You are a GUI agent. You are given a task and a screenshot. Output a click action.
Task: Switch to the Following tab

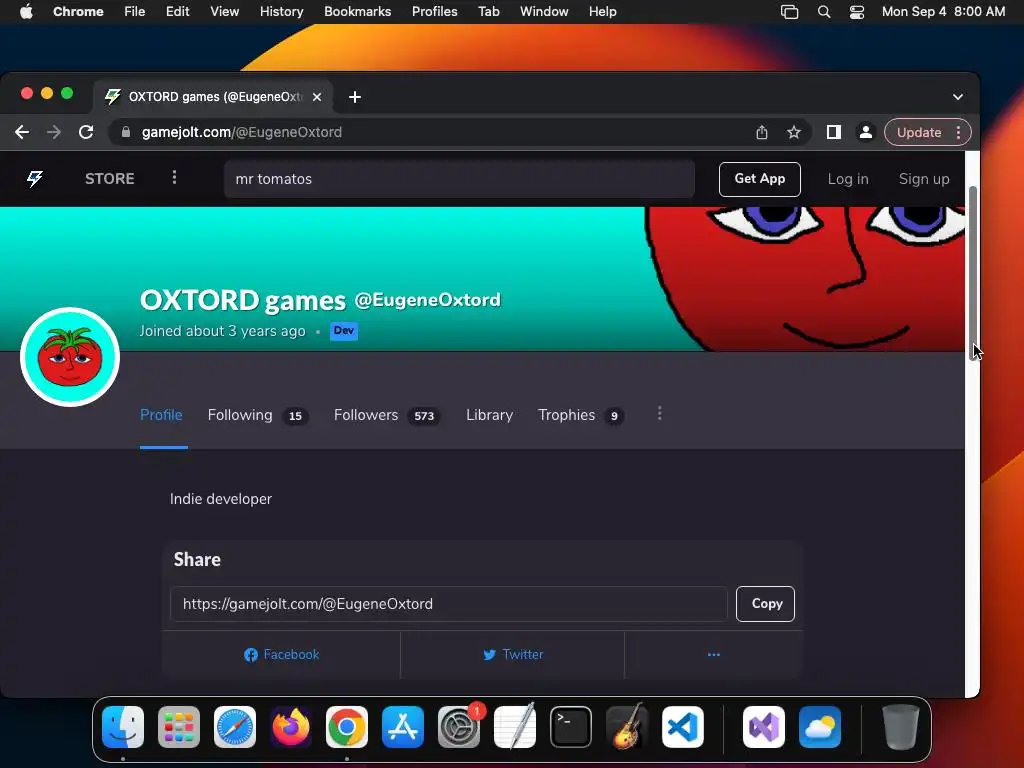tap(257, 415)
